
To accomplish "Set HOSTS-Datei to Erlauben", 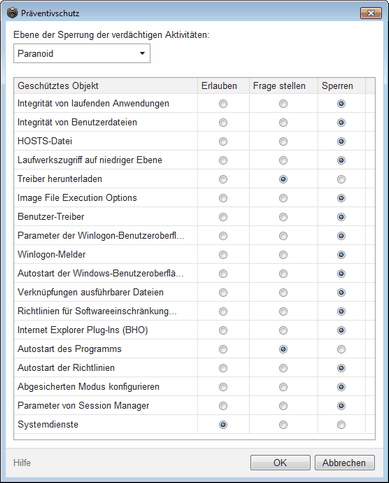I will click(x=223, y=141).
